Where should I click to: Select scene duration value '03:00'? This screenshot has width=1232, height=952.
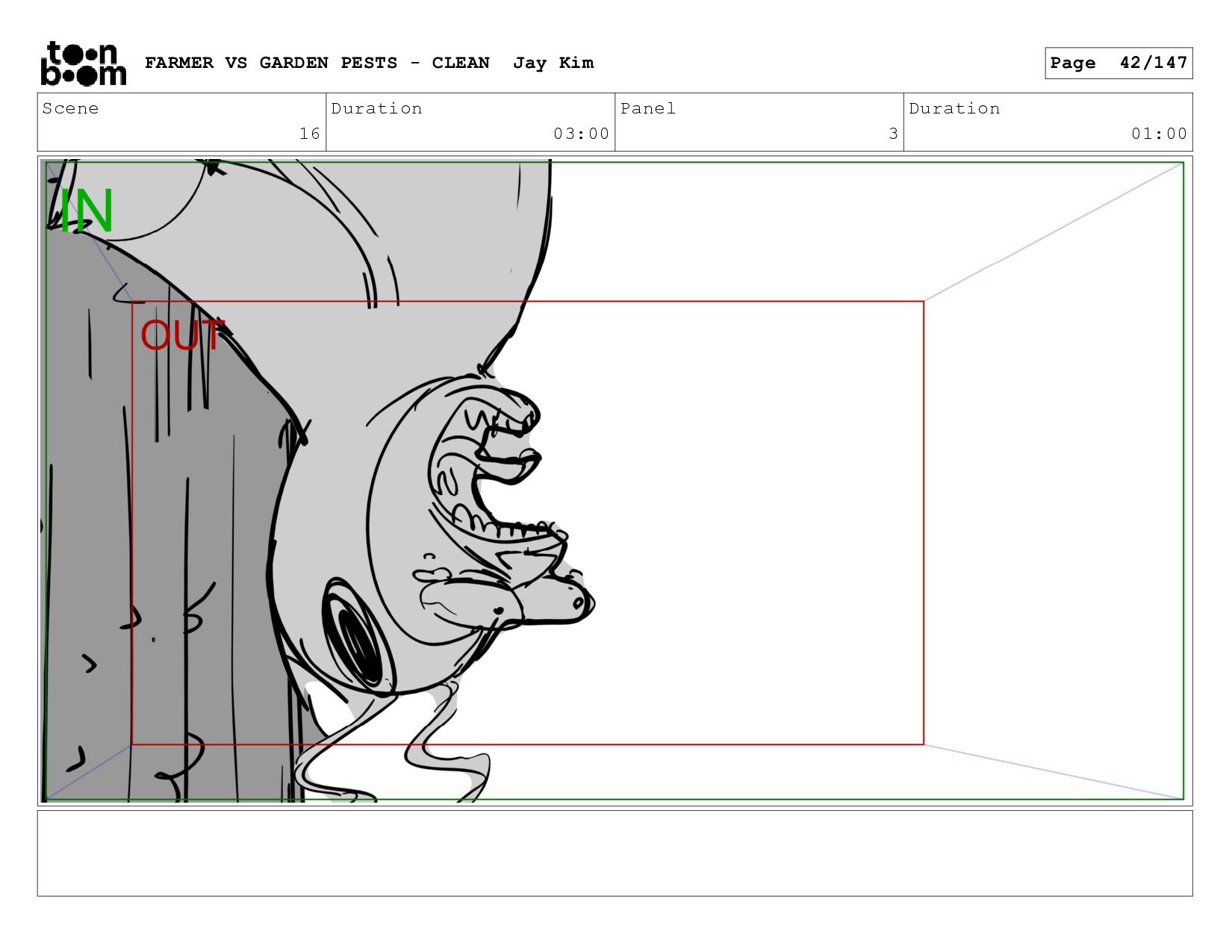(582, 134)
